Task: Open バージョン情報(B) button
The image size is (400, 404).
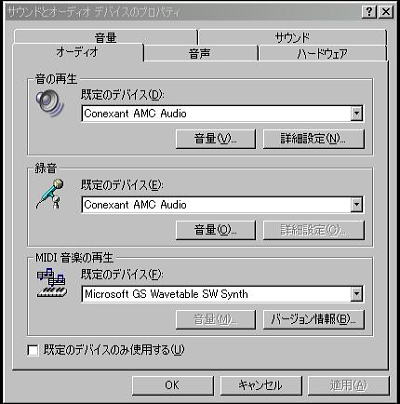Action: [313, 319]
